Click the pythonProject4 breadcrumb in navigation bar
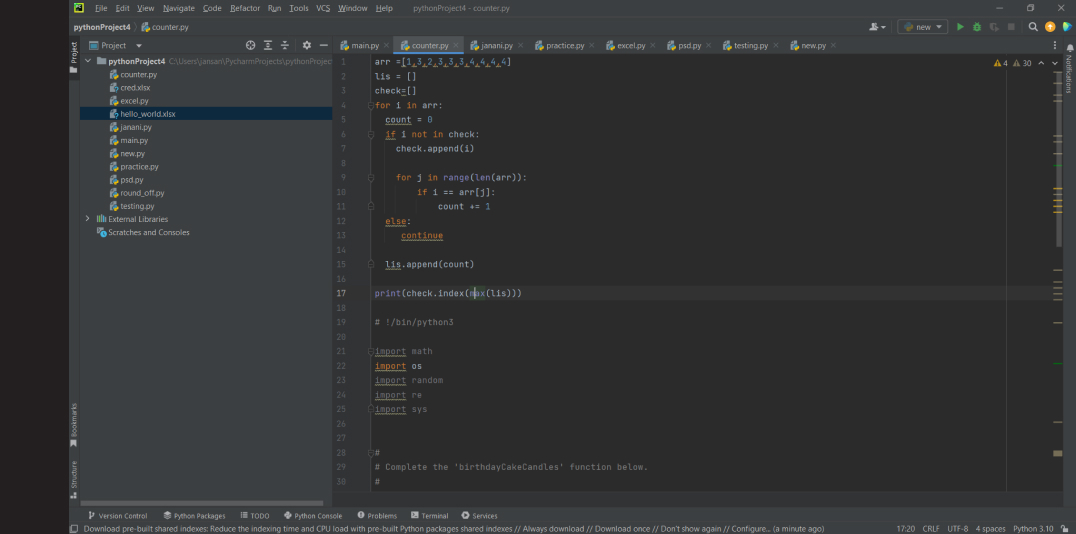1076x534 pixels. [x=102, y=27]
